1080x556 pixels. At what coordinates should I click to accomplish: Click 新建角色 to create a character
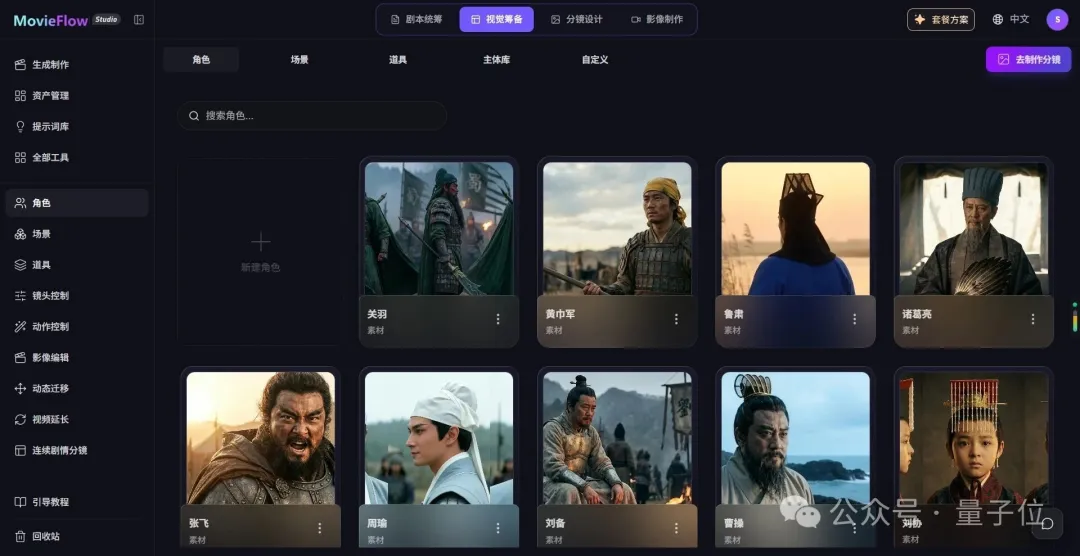260,252
